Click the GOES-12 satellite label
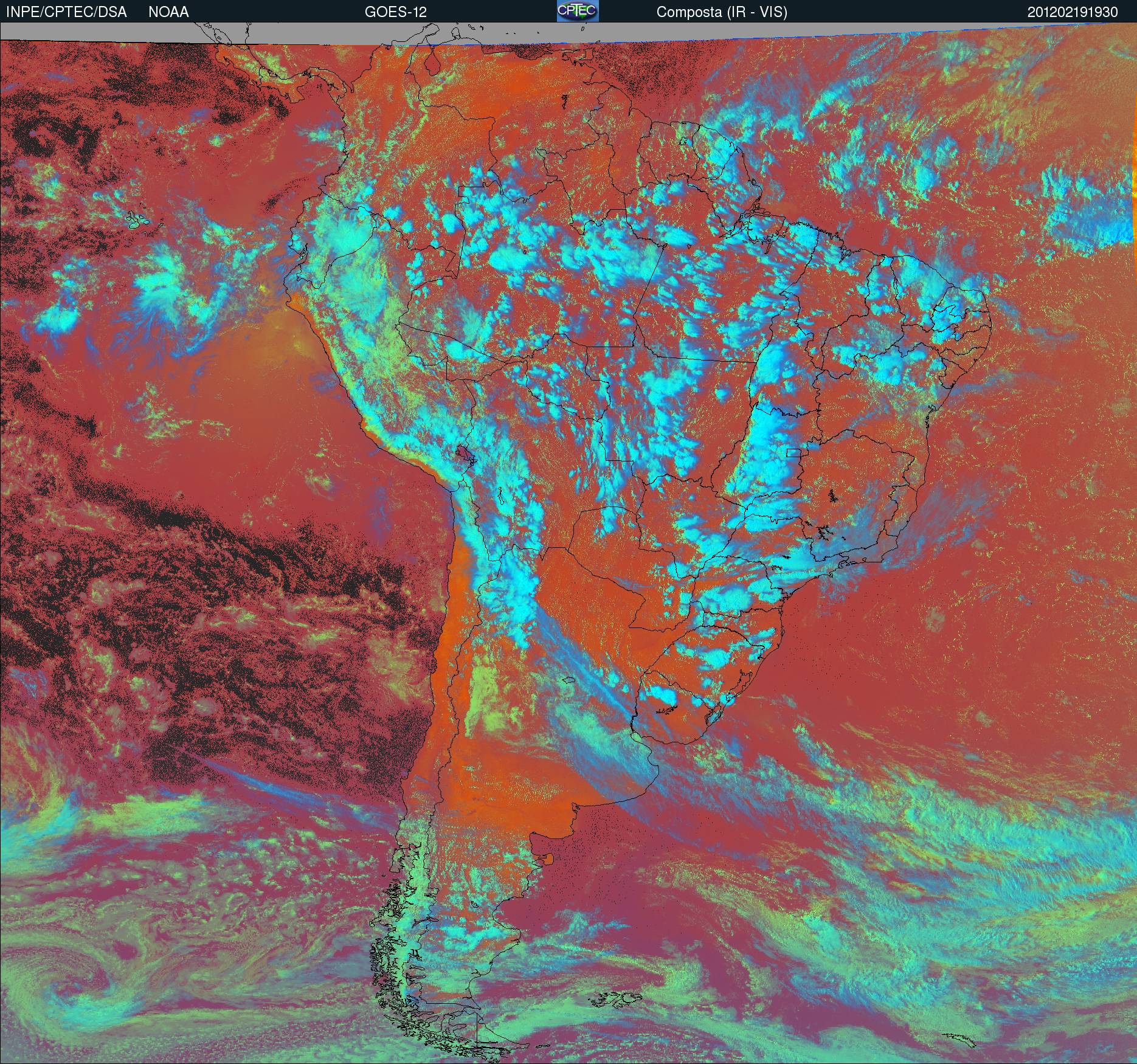 [395, 12]
